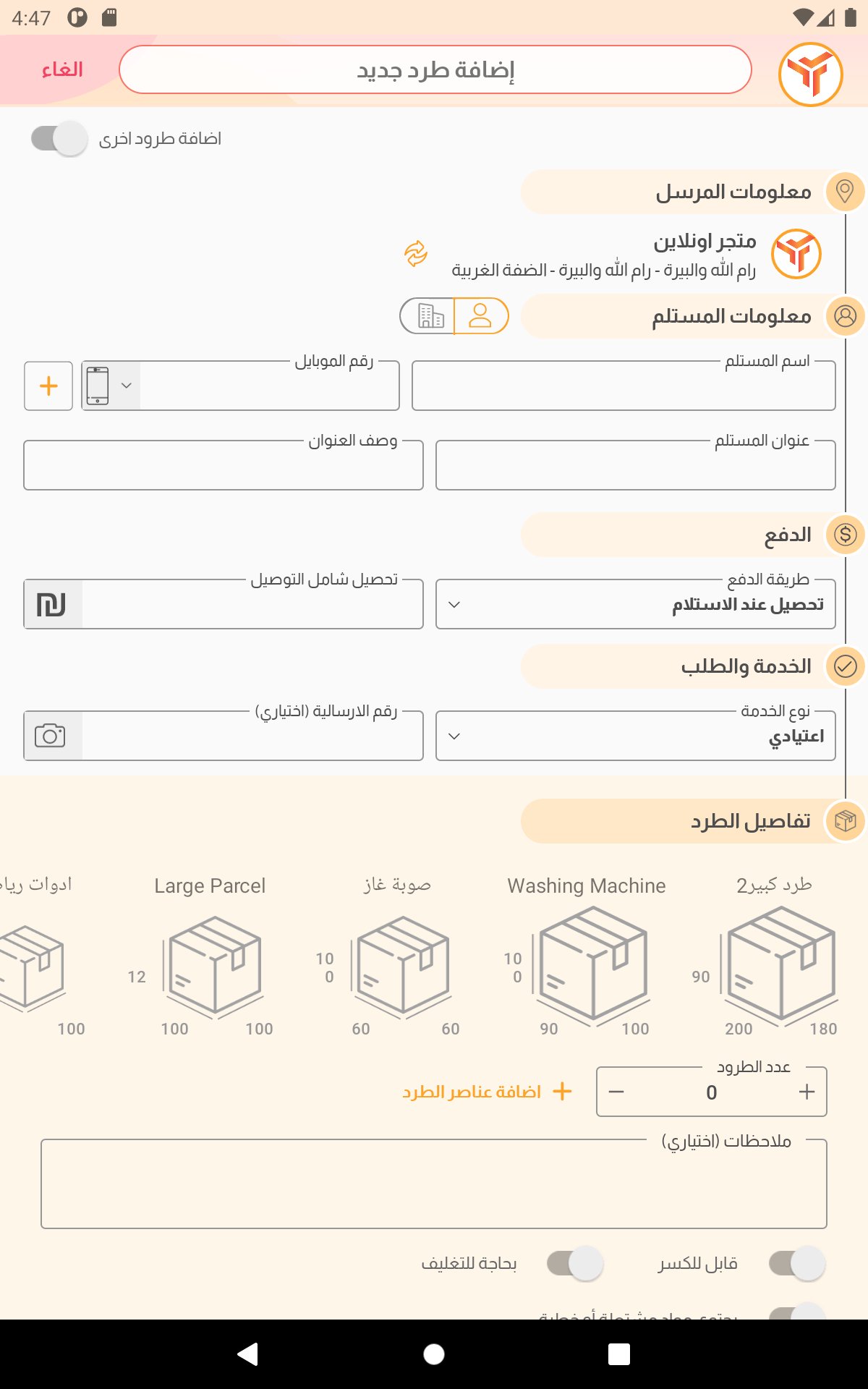This screenshot has width=868, height=1389.
Task: Tap the orange plus beside mobile number
Action: [x=48, y=386]
